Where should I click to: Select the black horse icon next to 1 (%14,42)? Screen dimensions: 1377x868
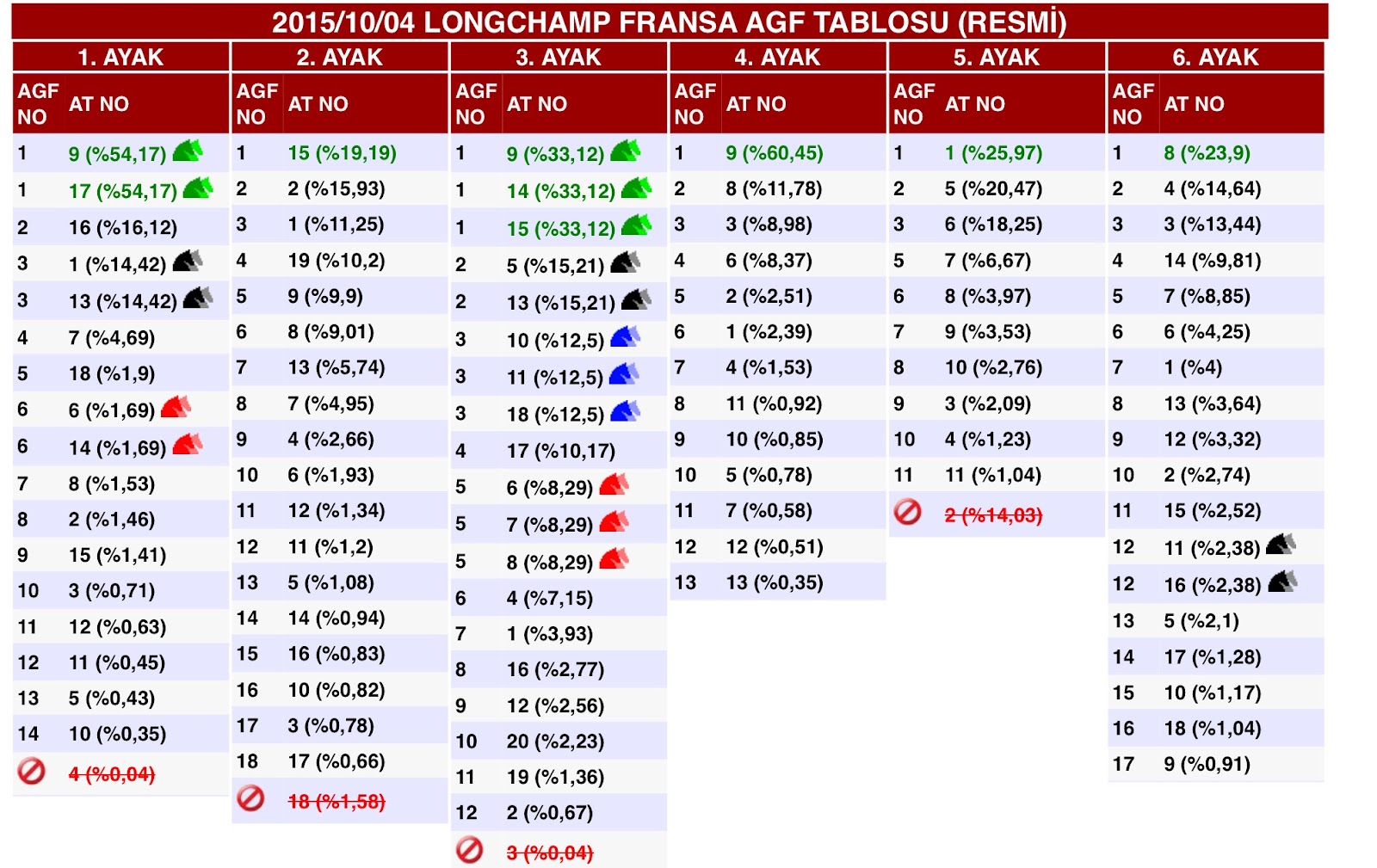[x=188, y=261]
